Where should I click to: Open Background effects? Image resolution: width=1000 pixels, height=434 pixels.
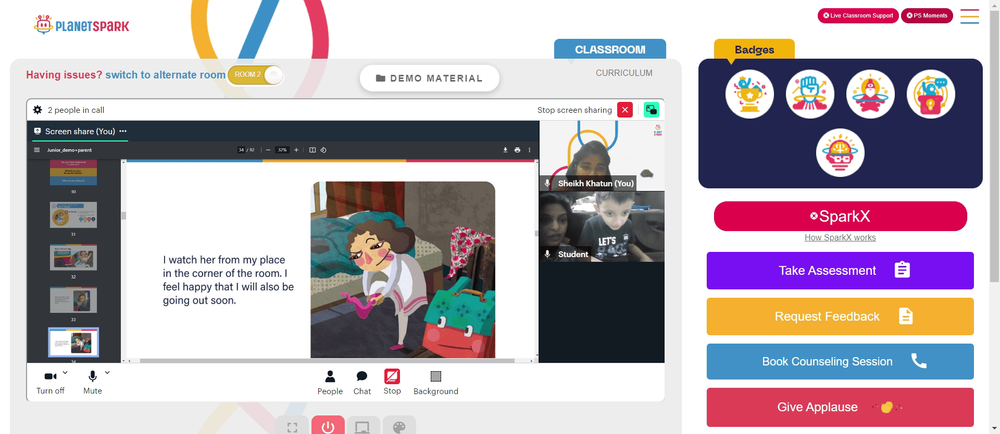tap(436, 382)
